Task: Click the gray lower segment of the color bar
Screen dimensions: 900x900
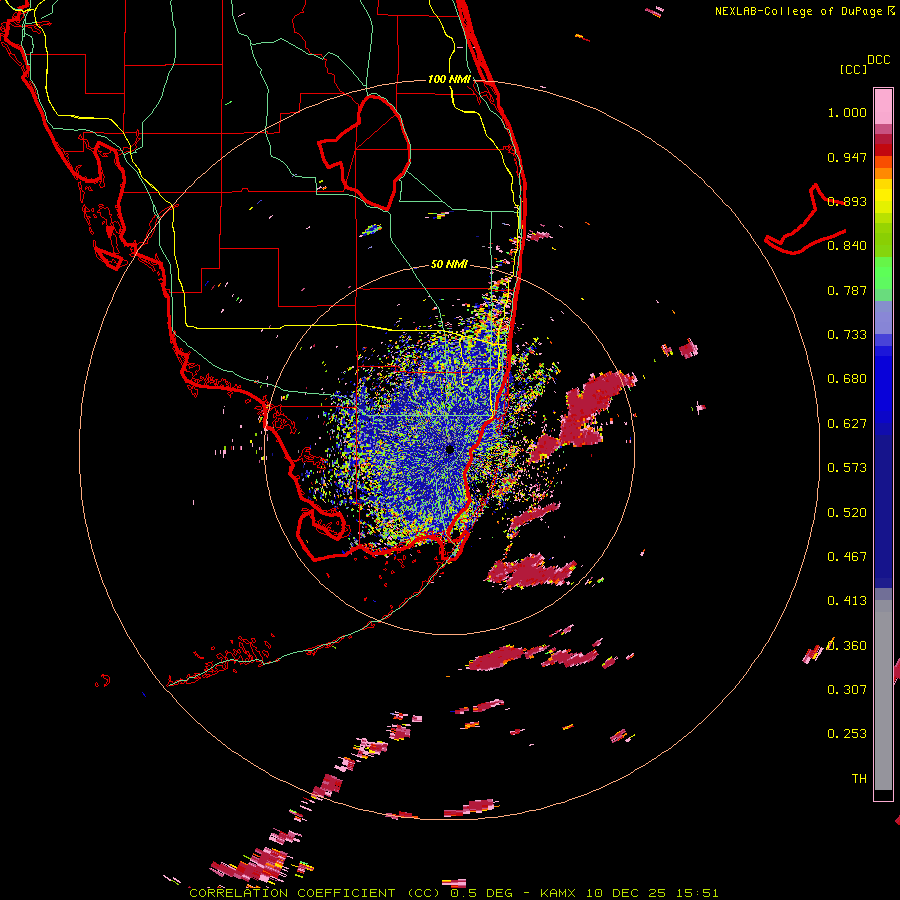Action: click(883, 695)
